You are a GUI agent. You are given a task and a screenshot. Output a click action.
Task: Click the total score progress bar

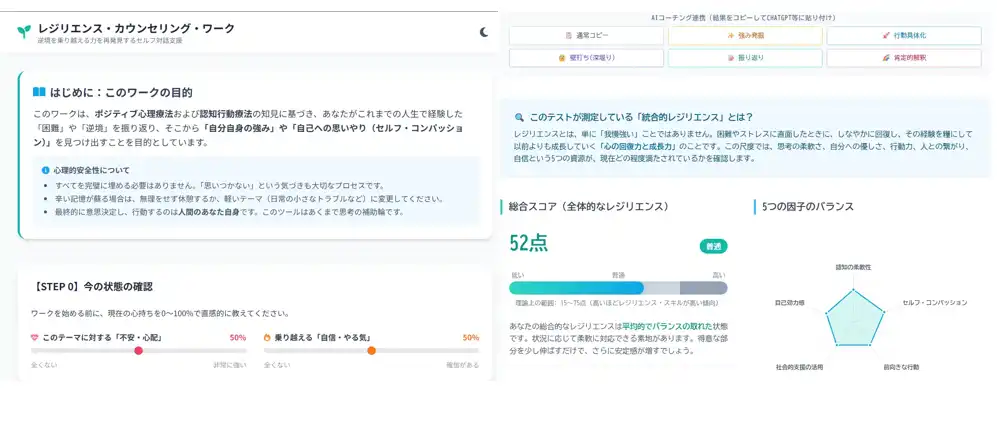[618, 288]
